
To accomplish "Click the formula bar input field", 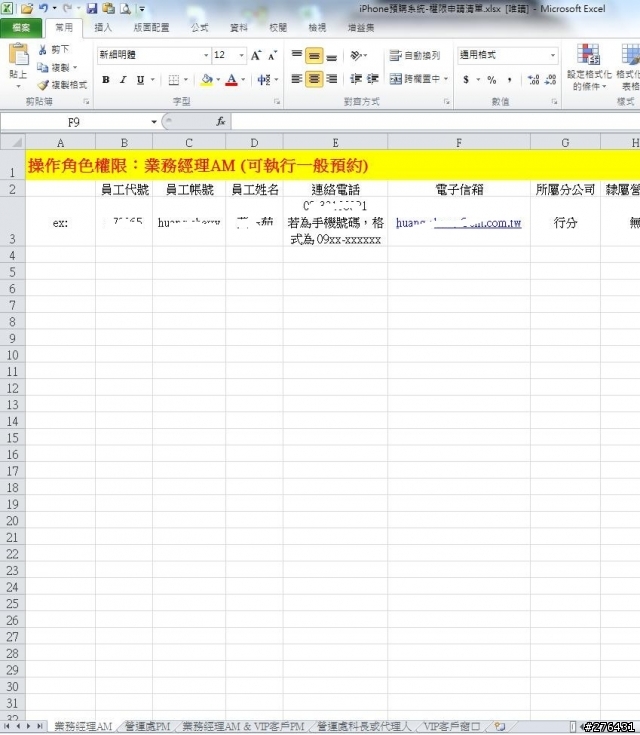I will (435, 122).
